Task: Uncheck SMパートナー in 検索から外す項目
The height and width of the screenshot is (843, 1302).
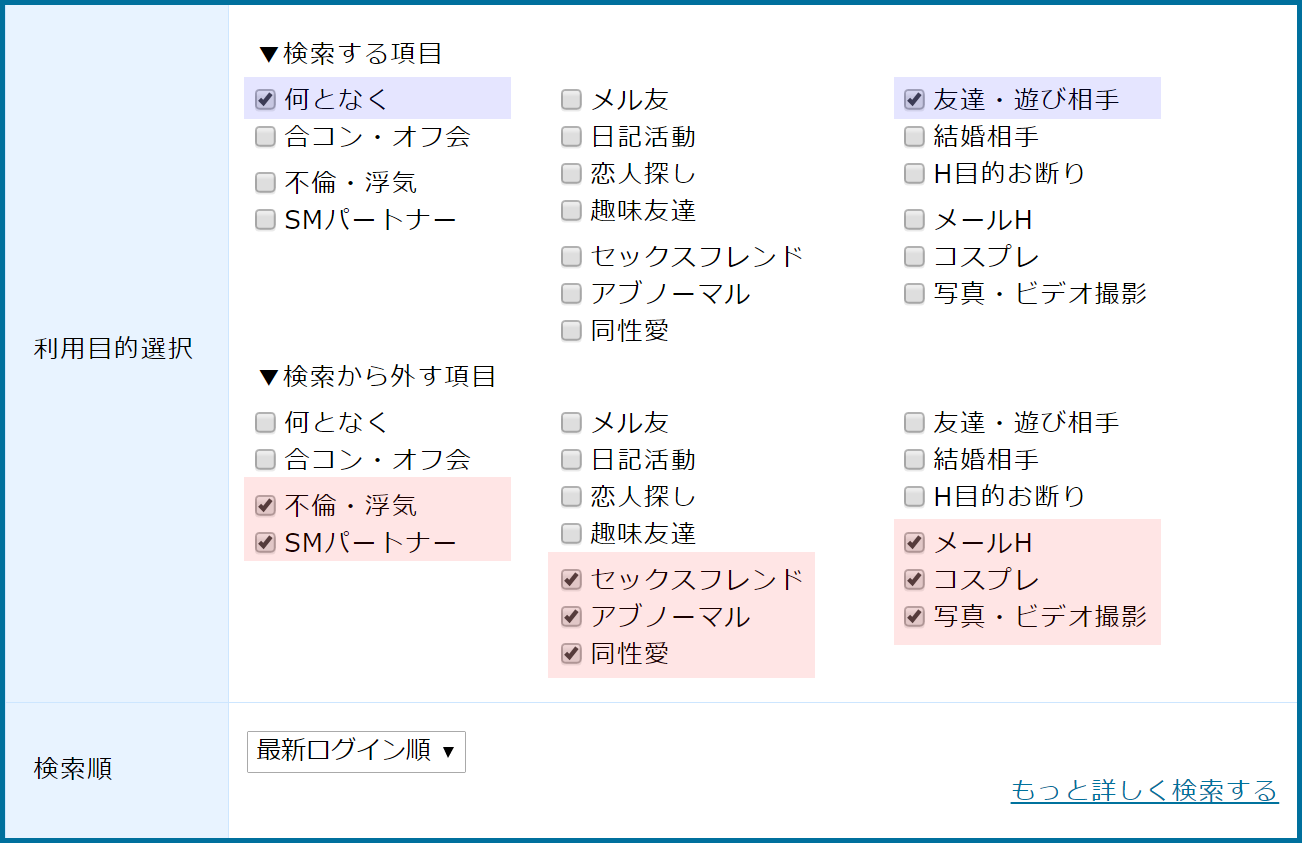Action: tap(265, 542)
